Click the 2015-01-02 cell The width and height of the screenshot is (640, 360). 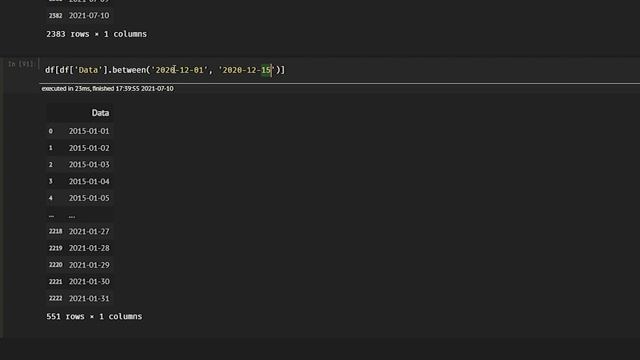(89, 148)
